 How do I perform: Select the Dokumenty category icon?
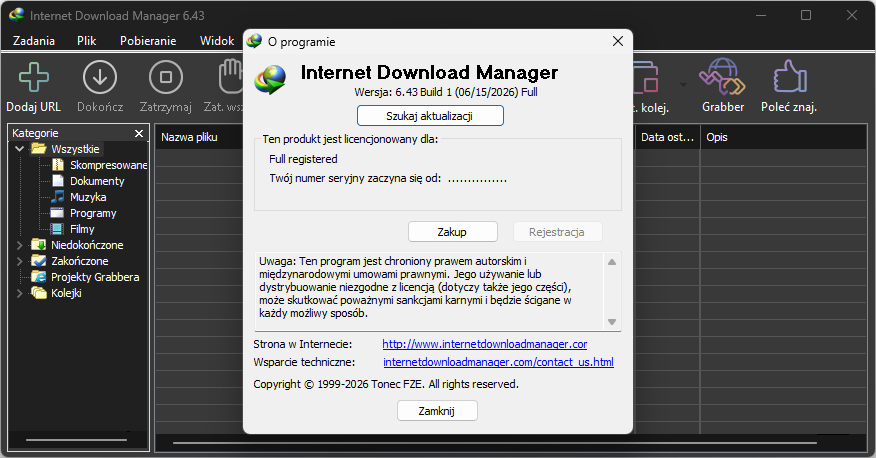[x=58, y=180]
